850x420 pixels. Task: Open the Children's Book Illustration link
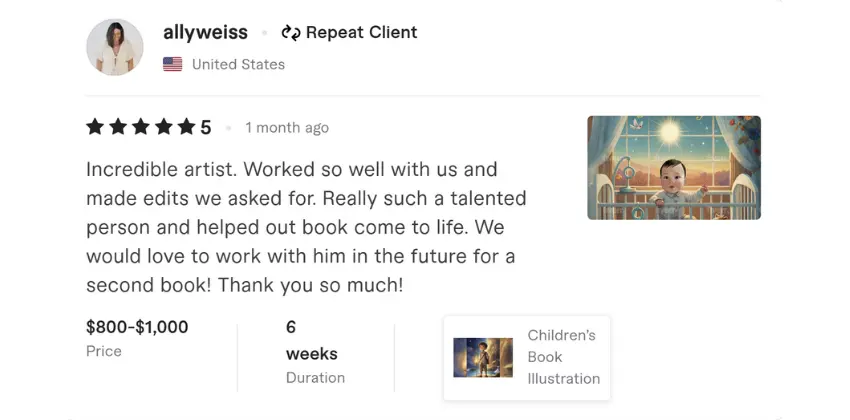coord(563,357)
